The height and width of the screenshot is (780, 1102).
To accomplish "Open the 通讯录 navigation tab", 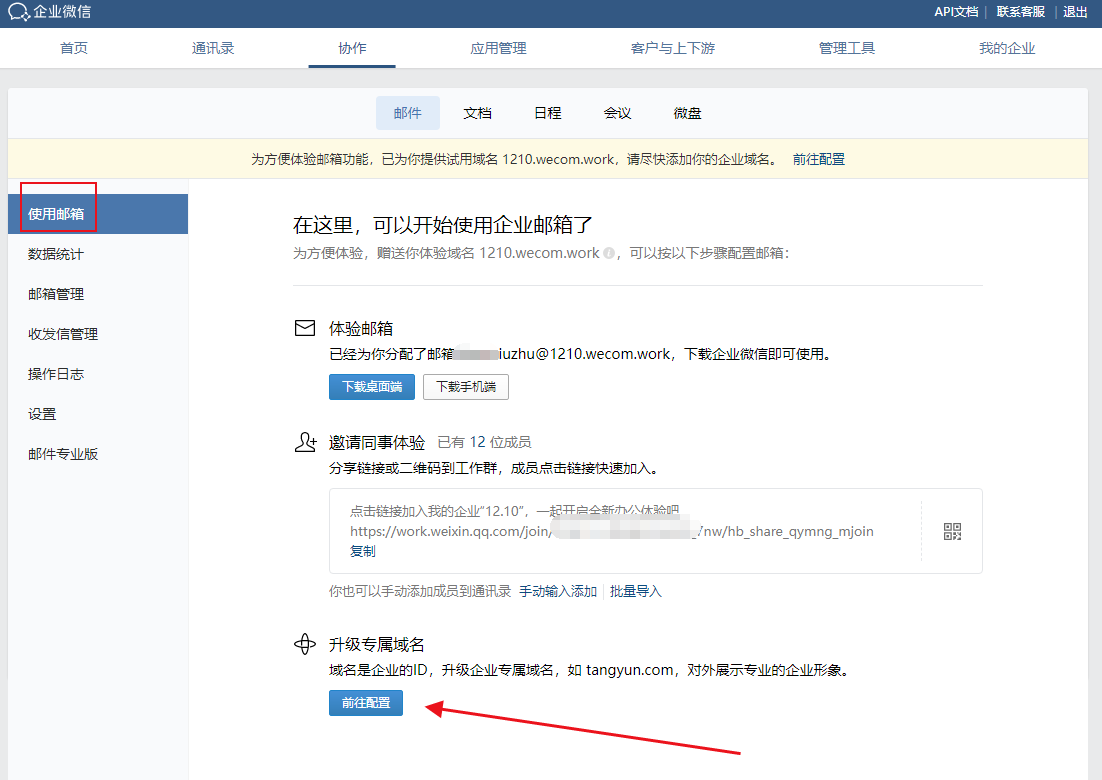I will [x=213, y=48].
